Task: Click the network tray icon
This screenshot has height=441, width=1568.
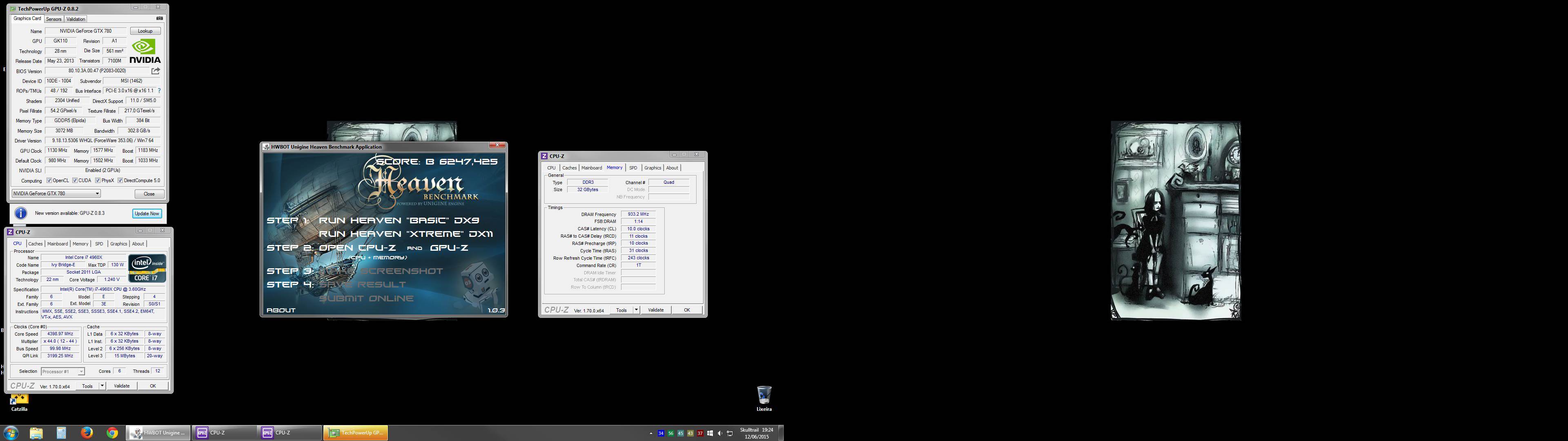Action: coord(730,434)
